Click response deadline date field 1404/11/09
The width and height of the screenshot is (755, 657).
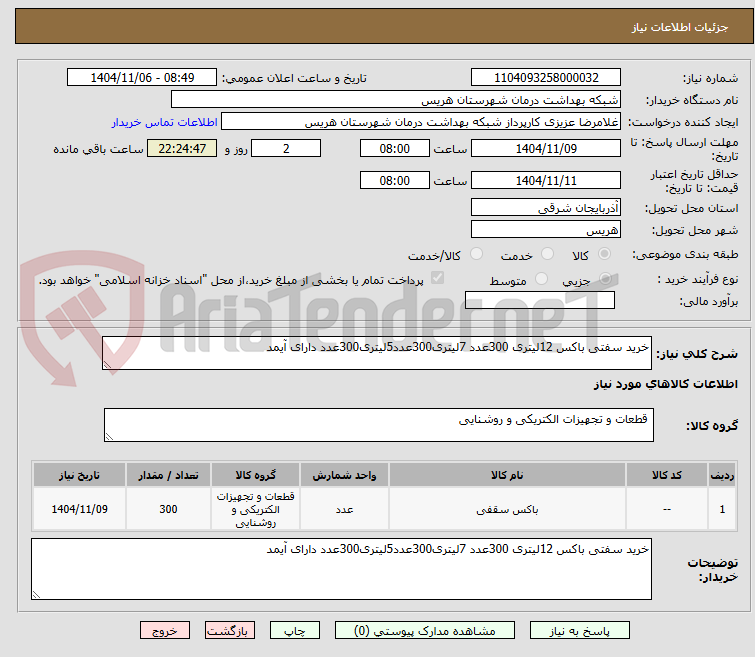pos(546,148)
